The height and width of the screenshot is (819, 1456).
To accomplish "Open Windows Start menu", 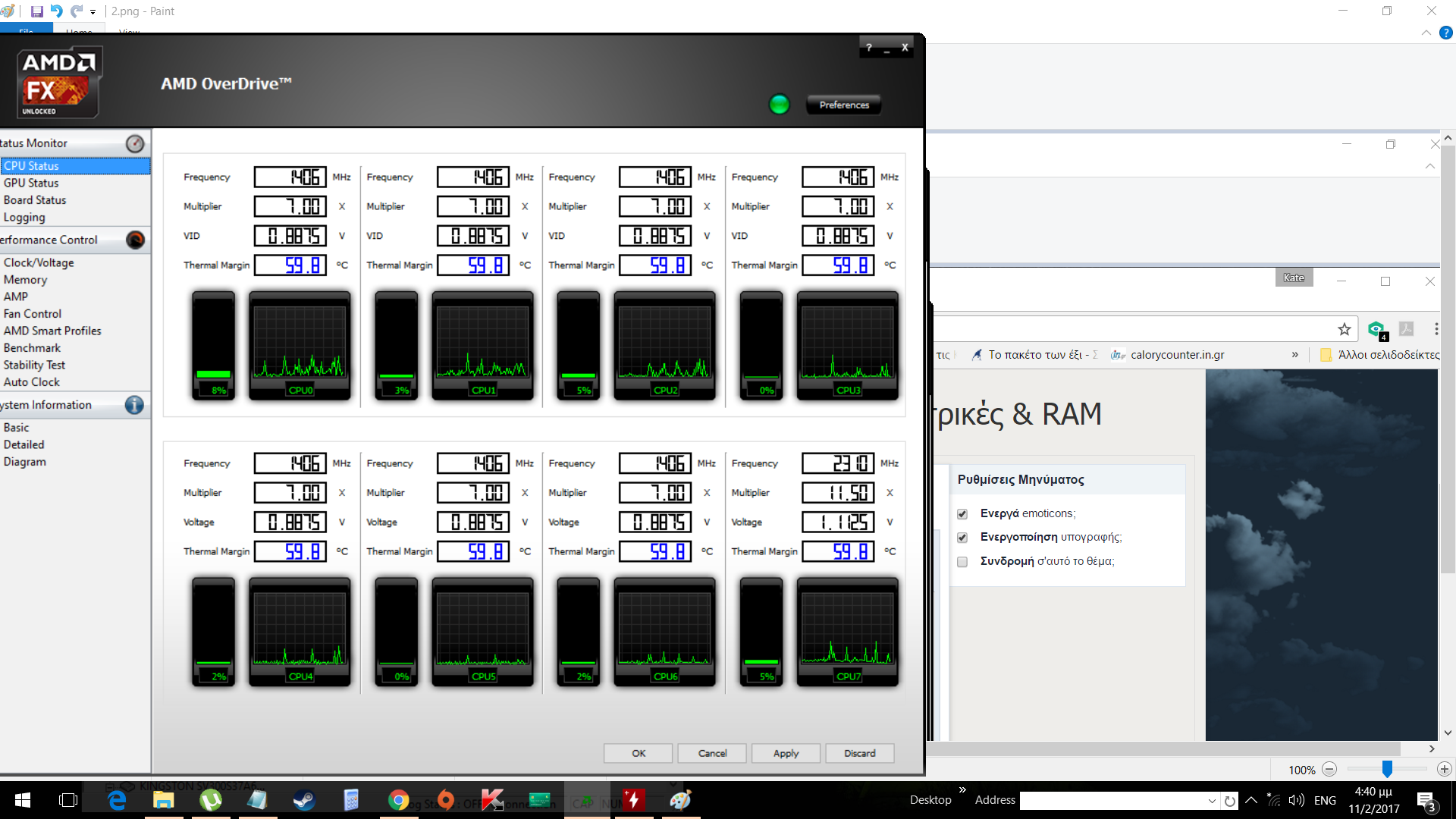I will [x=22, y=800].
